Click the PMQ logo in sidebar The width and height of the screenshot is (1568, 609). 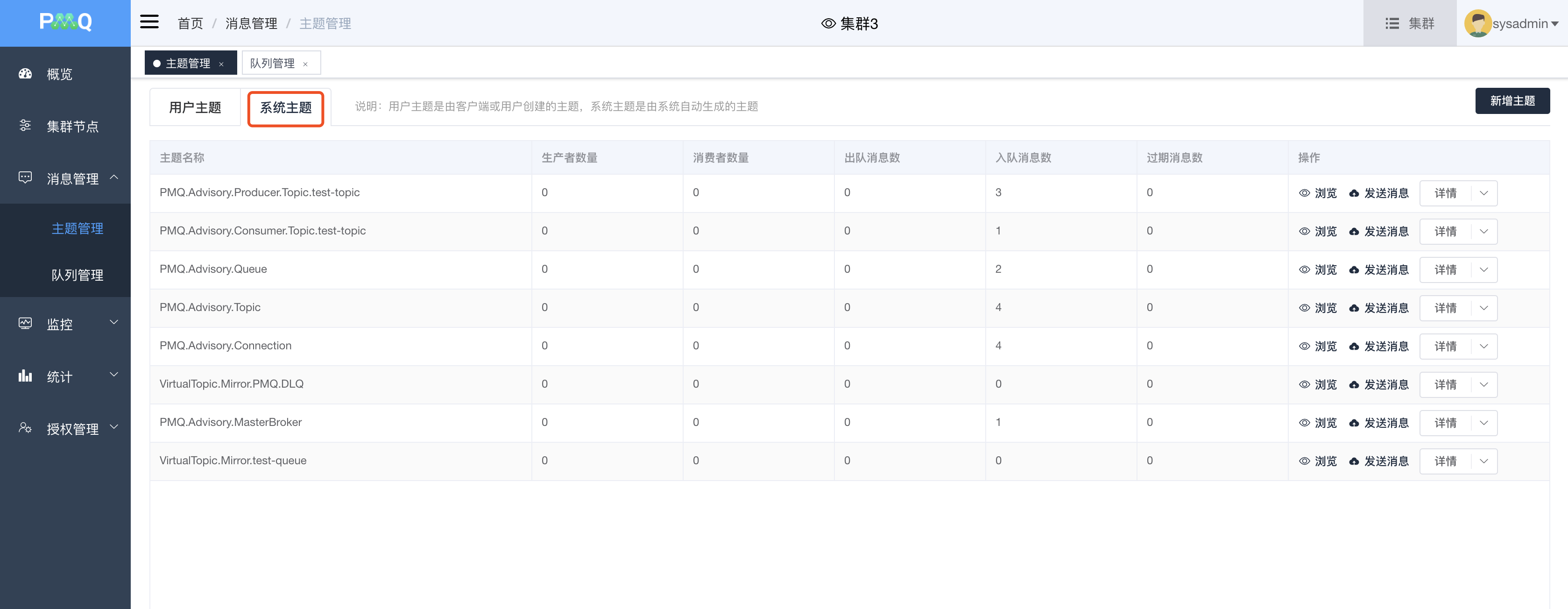click(65, 22)
